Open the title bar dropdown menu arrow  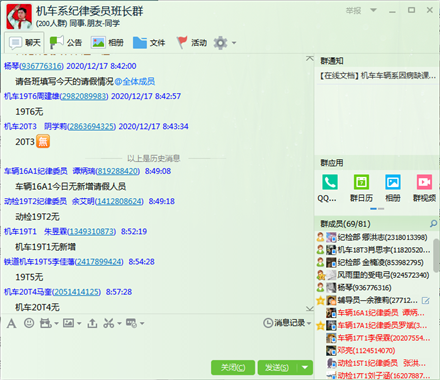tap(374, 10)
